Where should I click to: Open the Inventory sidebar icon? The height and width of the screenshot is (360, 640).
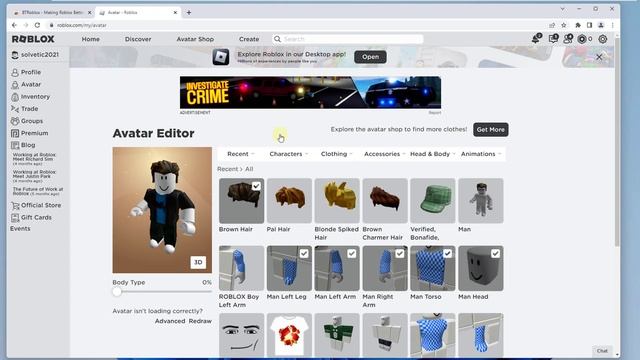[x=15, y=97]
